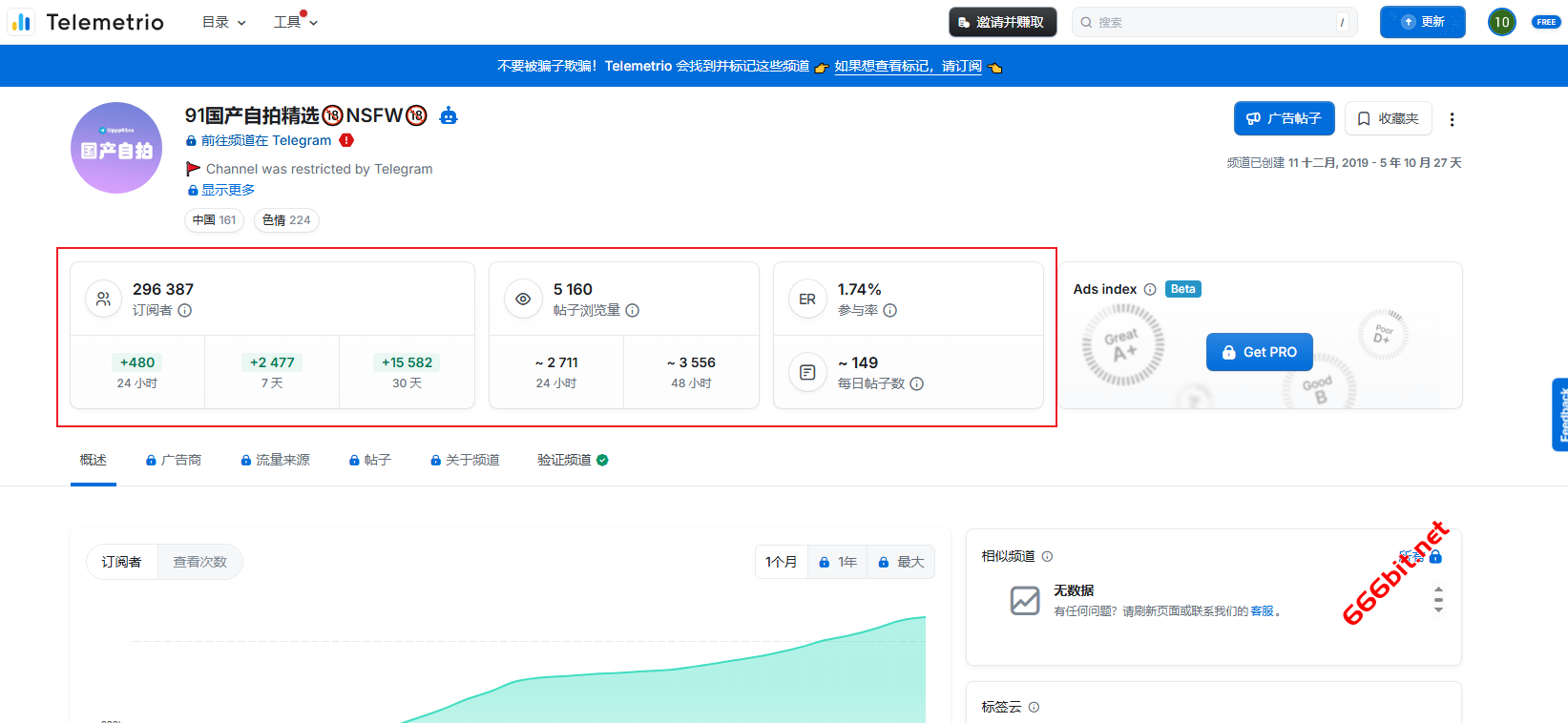Viewport: 1568px width, 723px height.
Task: Click the three-dot more options icon
Action: point(1452,119)
